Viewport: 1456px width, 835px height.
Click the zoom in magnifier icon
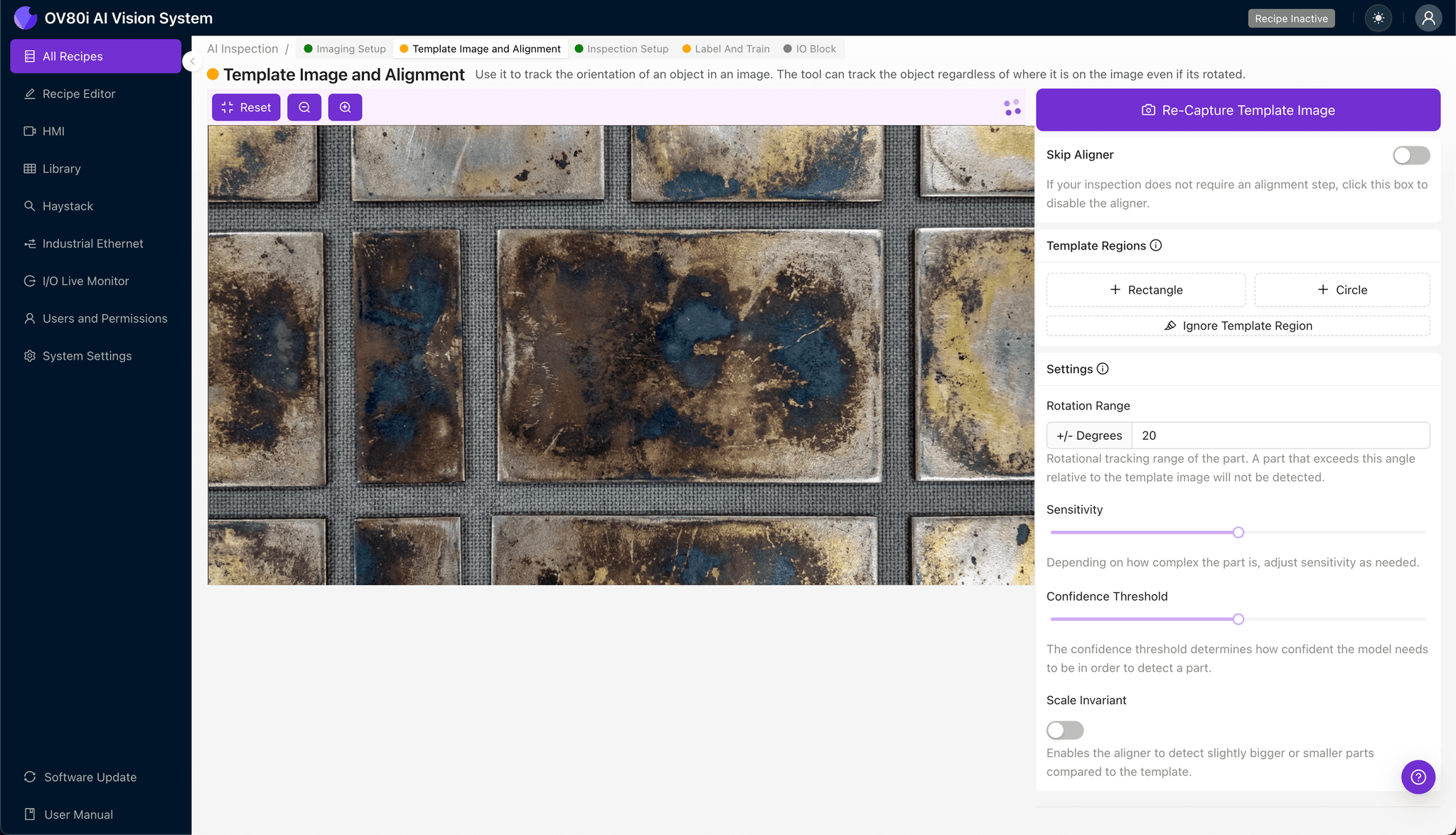coord(345,107)
